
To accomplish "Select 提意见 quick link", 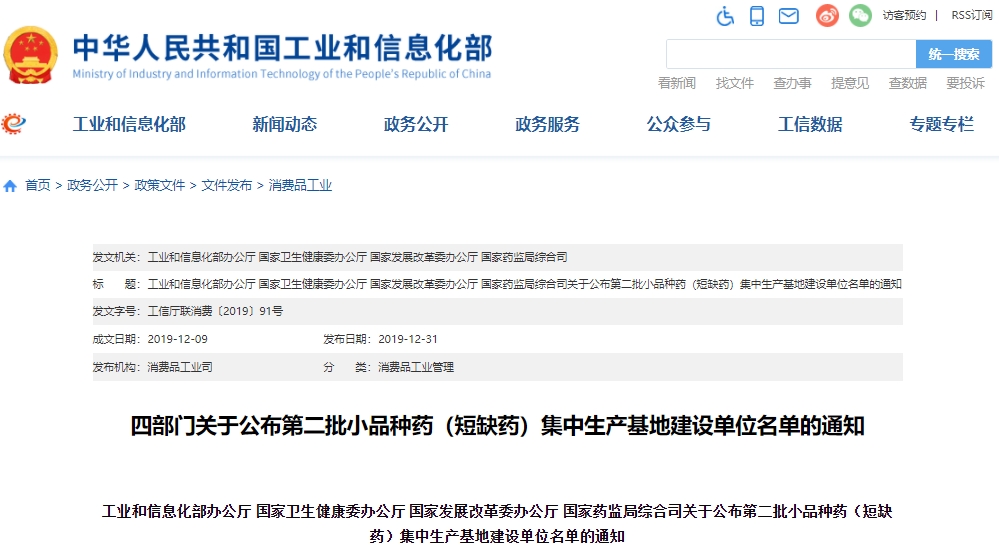I will 850,83.
